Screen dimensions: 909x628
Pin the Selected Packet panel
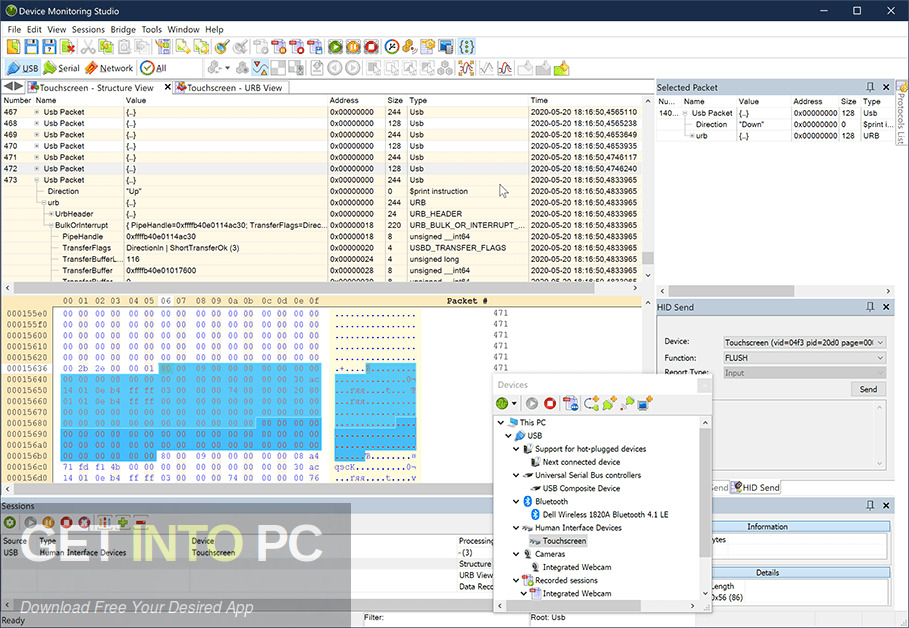pos(870,87)
